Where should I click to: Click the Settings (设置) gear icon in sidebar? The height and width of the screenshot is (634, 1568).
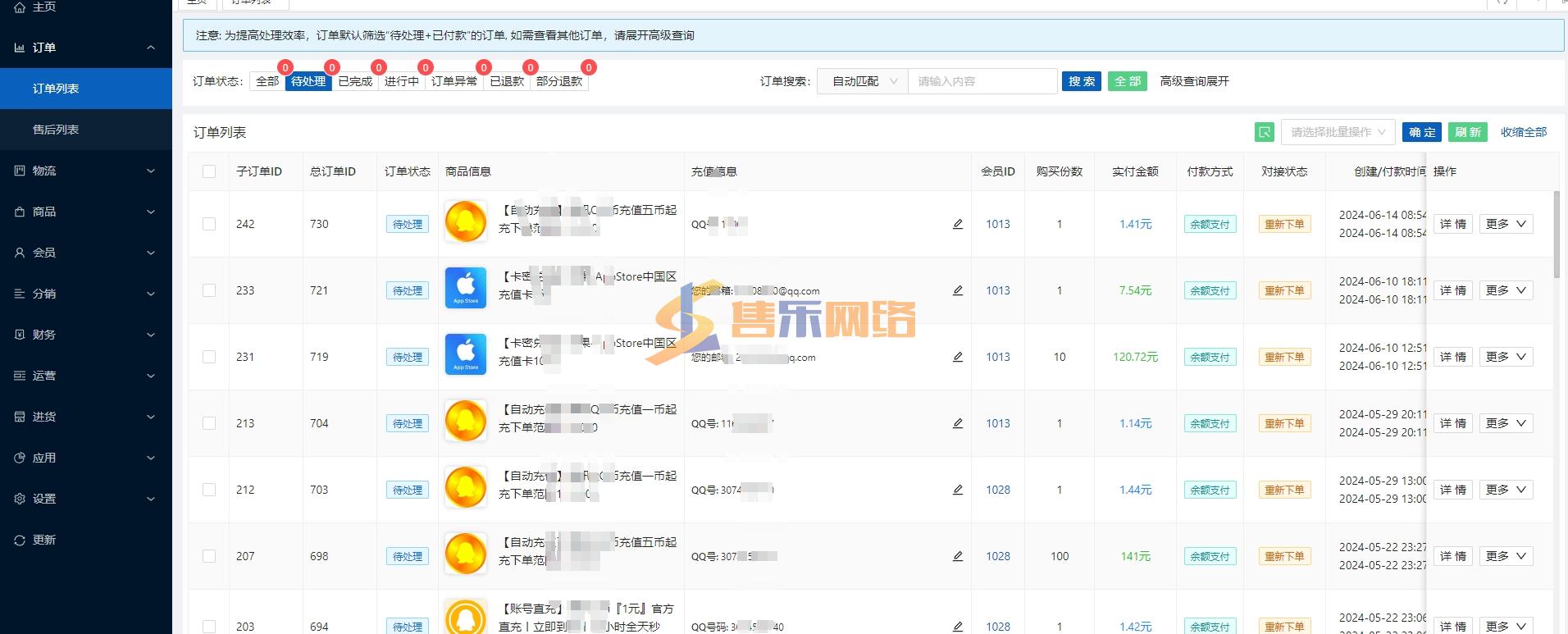click(x=20, y=499)
